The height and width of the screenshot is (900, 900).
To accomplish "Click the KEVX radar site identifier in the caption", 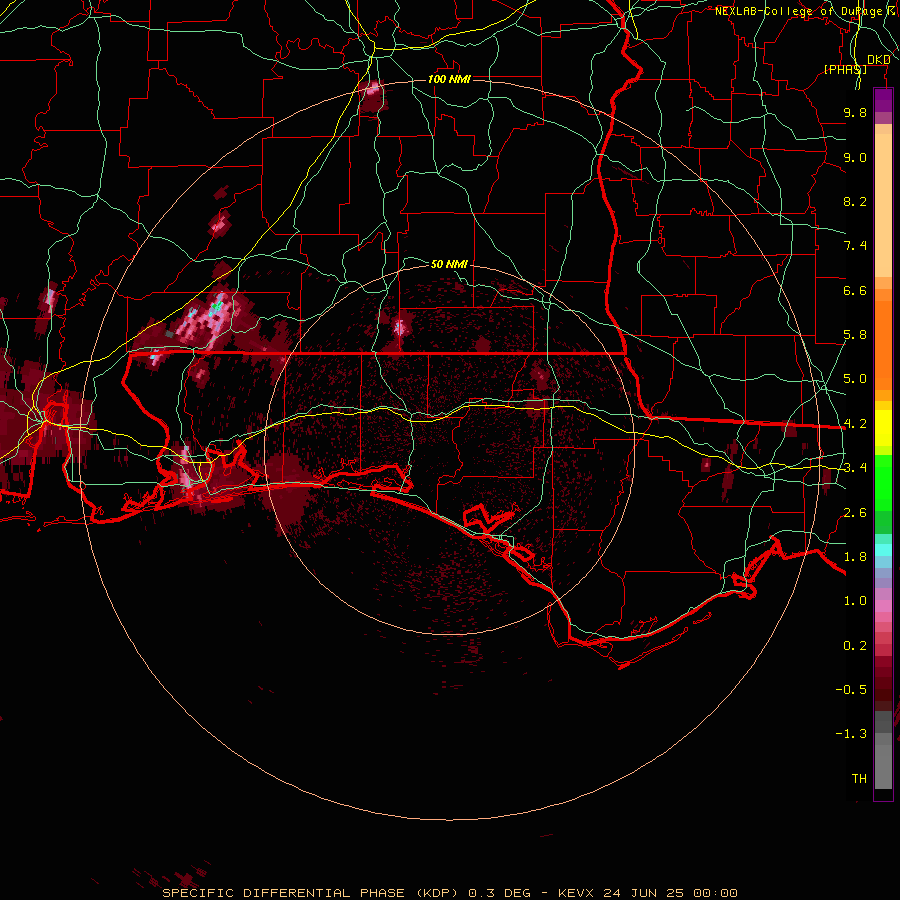I will point(577,893).
